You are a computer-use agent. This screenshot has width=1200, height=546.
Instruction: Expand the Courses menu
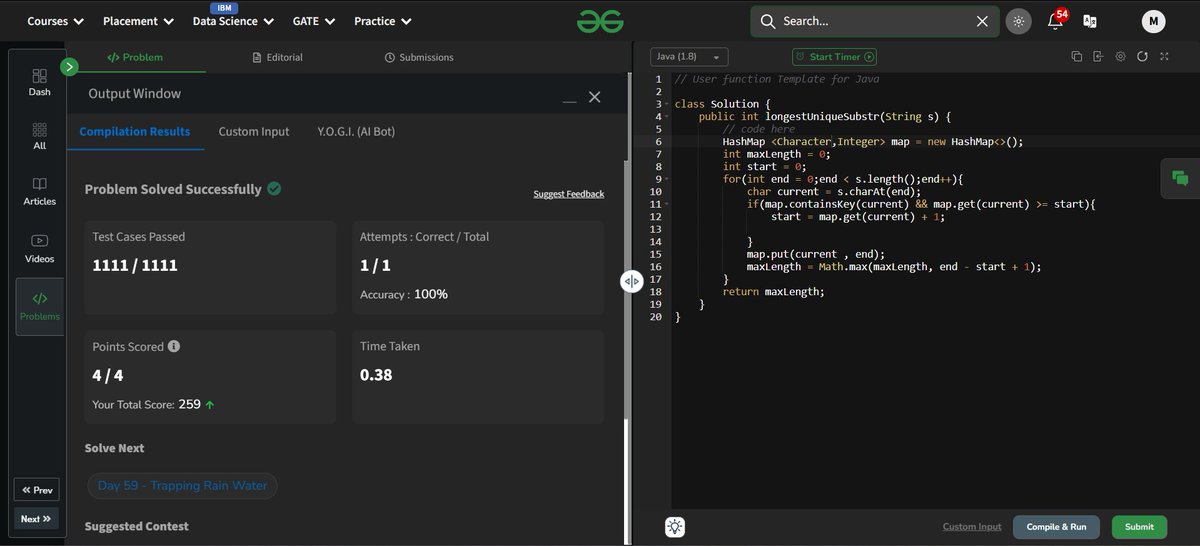click(55, 21)
